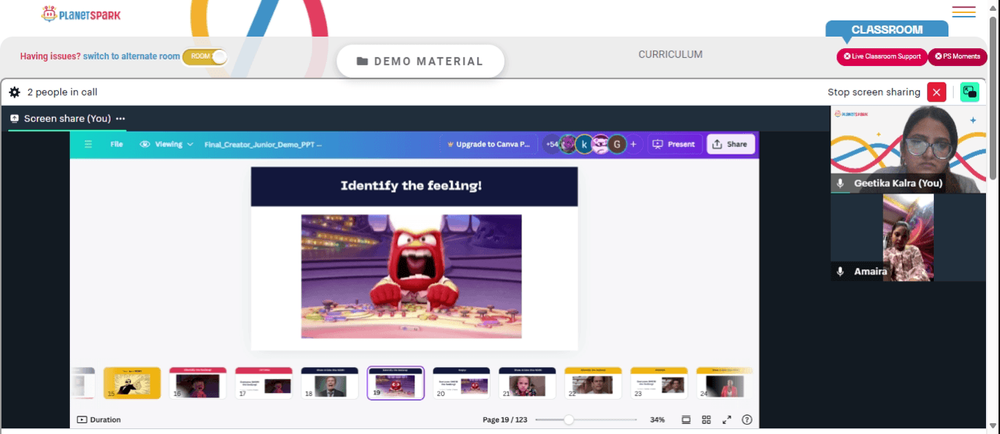Click the Final_Creator_Junior_Demo_PPT file name

(263, 145)
